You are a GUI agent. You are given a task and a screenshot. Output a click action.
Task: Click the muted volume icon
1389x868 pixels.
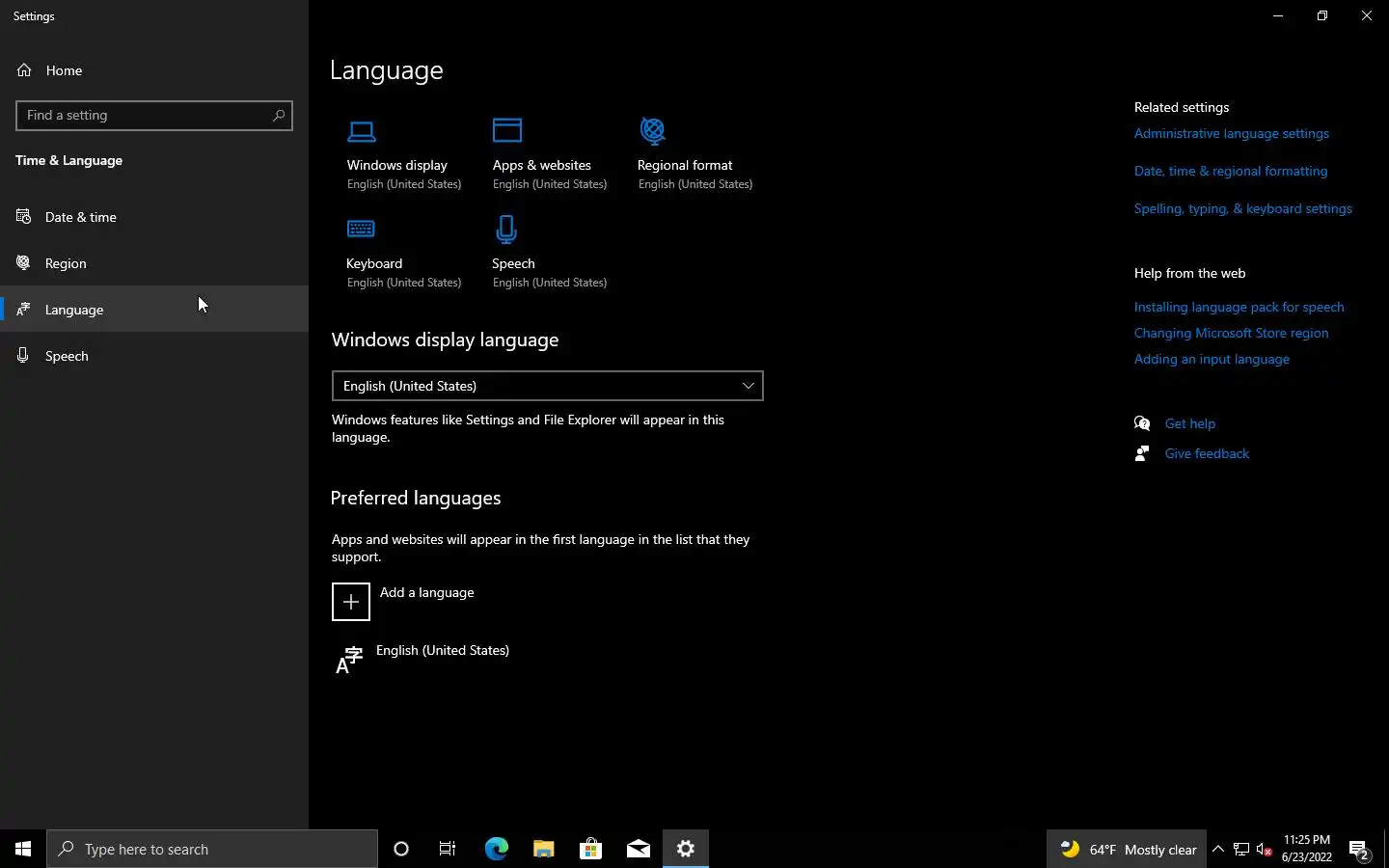coord(1265,850)
